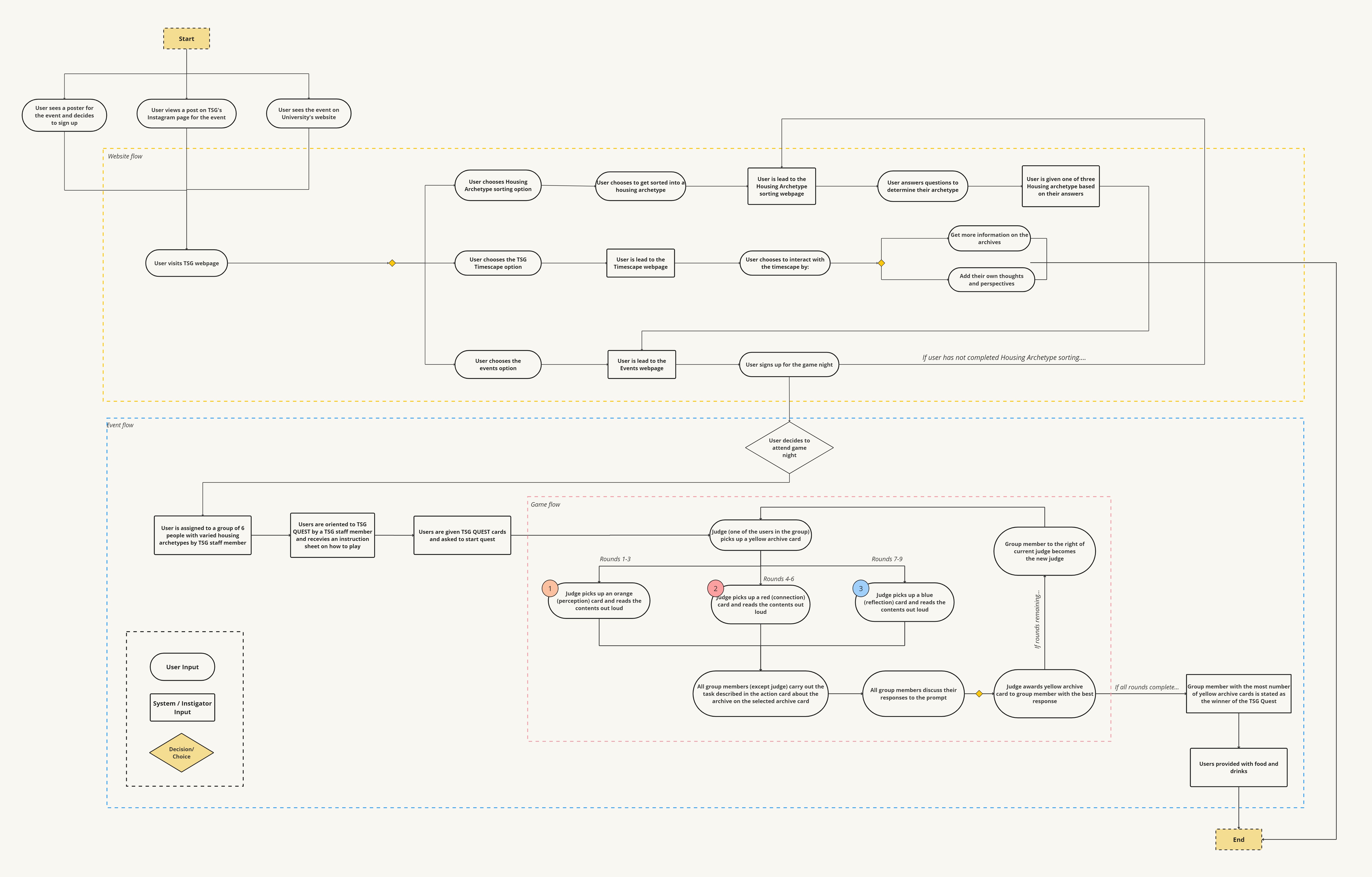Click 'User is given one of three Housing archetype' box
1372x877 pixels.
[1061, 186]
